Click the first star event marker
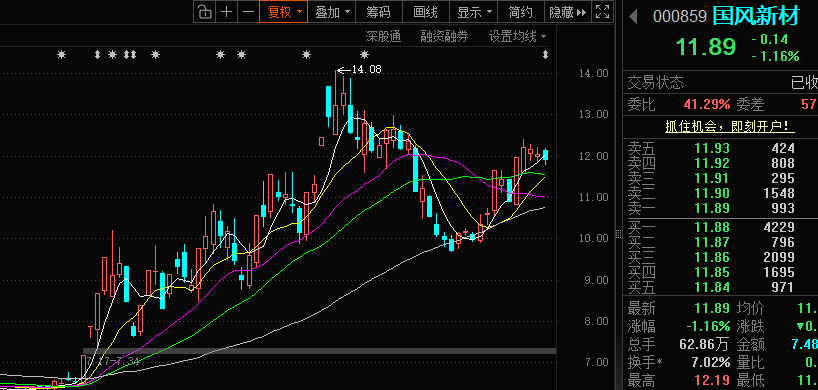This screenshot has height=390, width=818. [x=62, y=54]
